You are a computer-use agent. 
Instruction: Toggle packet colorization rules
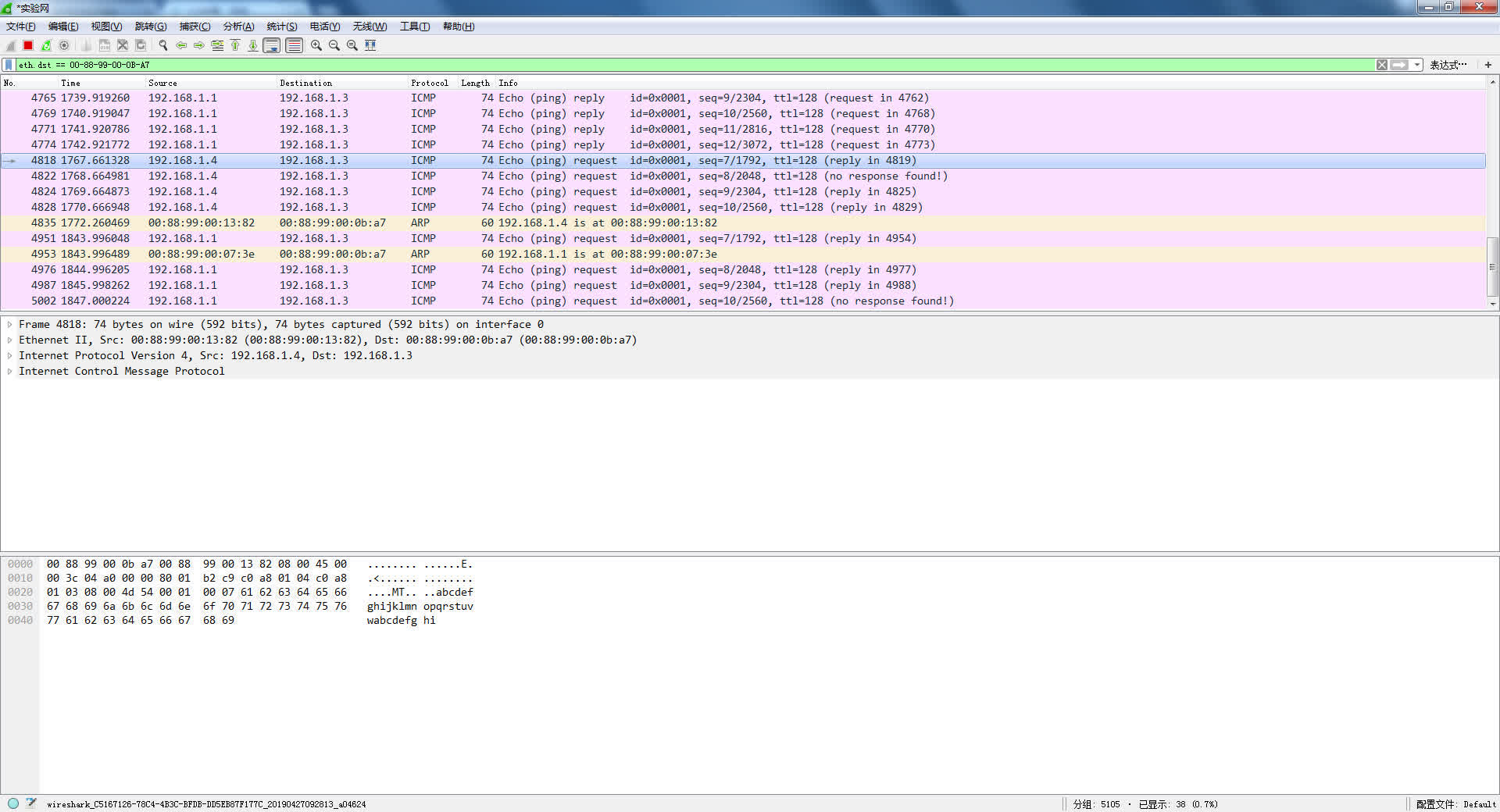[294, 45]
